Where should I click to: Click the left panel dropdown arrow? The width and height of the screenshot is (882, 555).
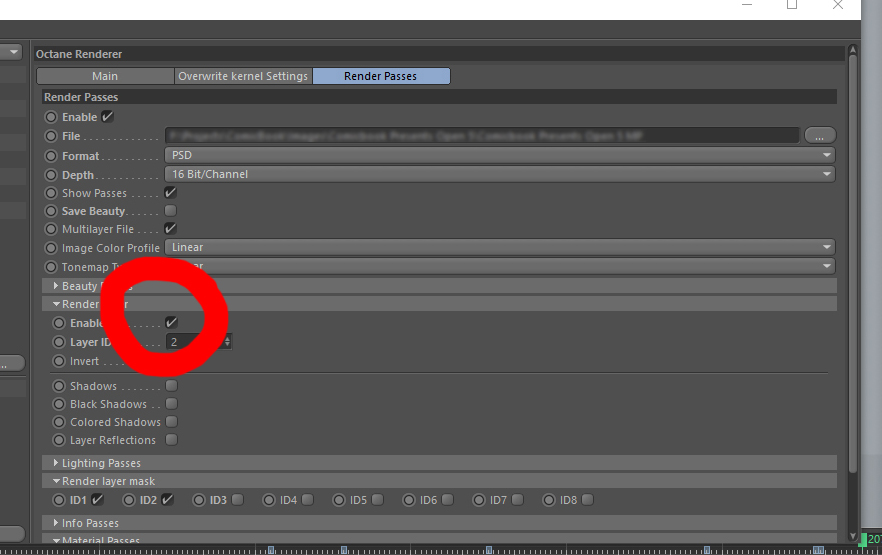pos(14,52)
